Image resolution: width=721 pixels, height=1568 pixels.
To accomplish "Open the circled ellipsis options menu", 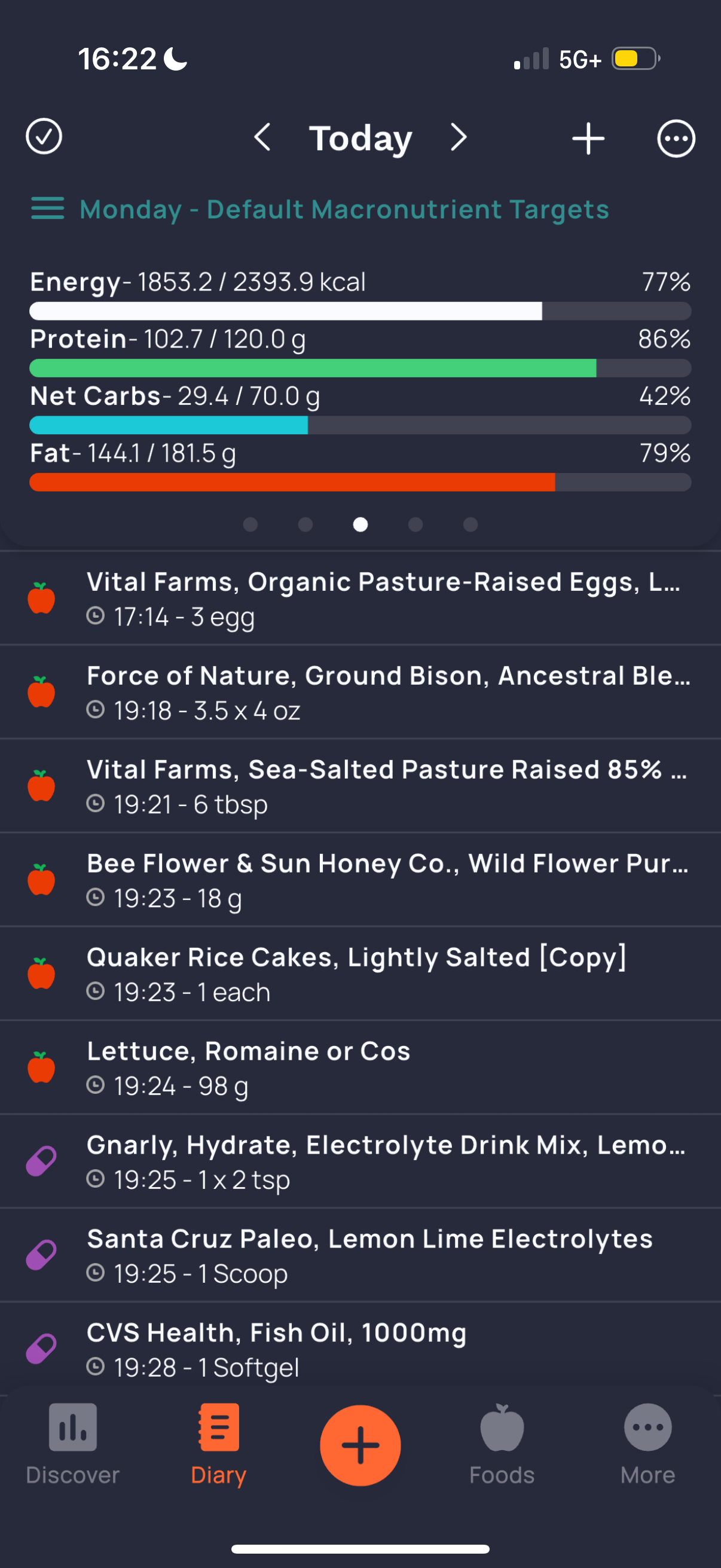I will [x=676, y=139].
